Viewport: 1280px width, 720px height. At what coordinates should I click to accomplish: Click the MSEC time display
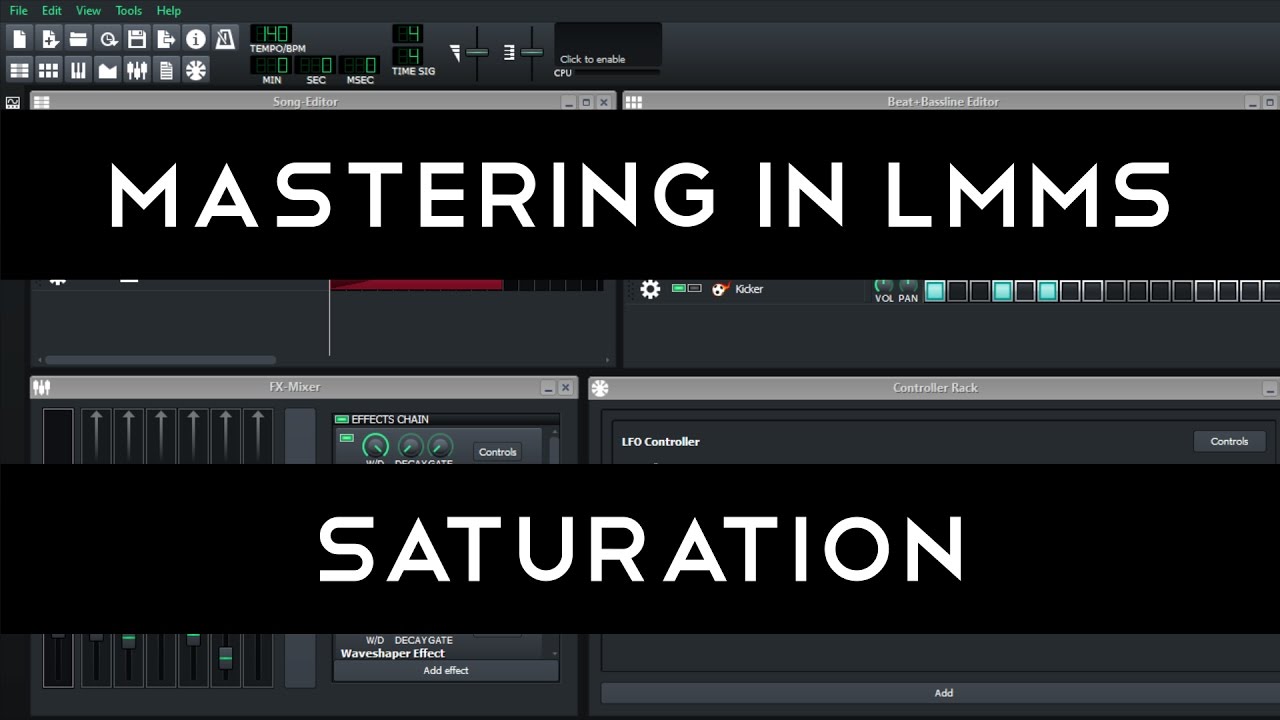tap(359, 65)
